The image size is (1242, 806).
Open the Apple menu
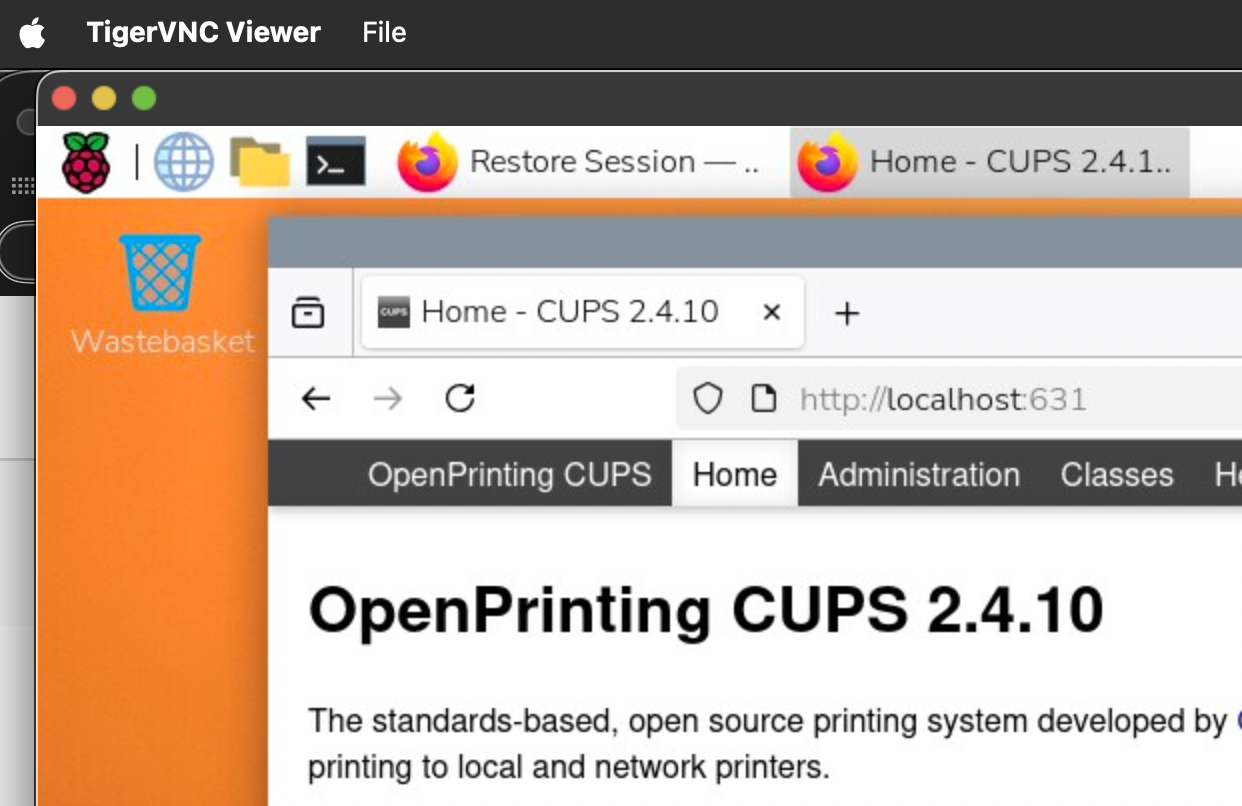33,33
